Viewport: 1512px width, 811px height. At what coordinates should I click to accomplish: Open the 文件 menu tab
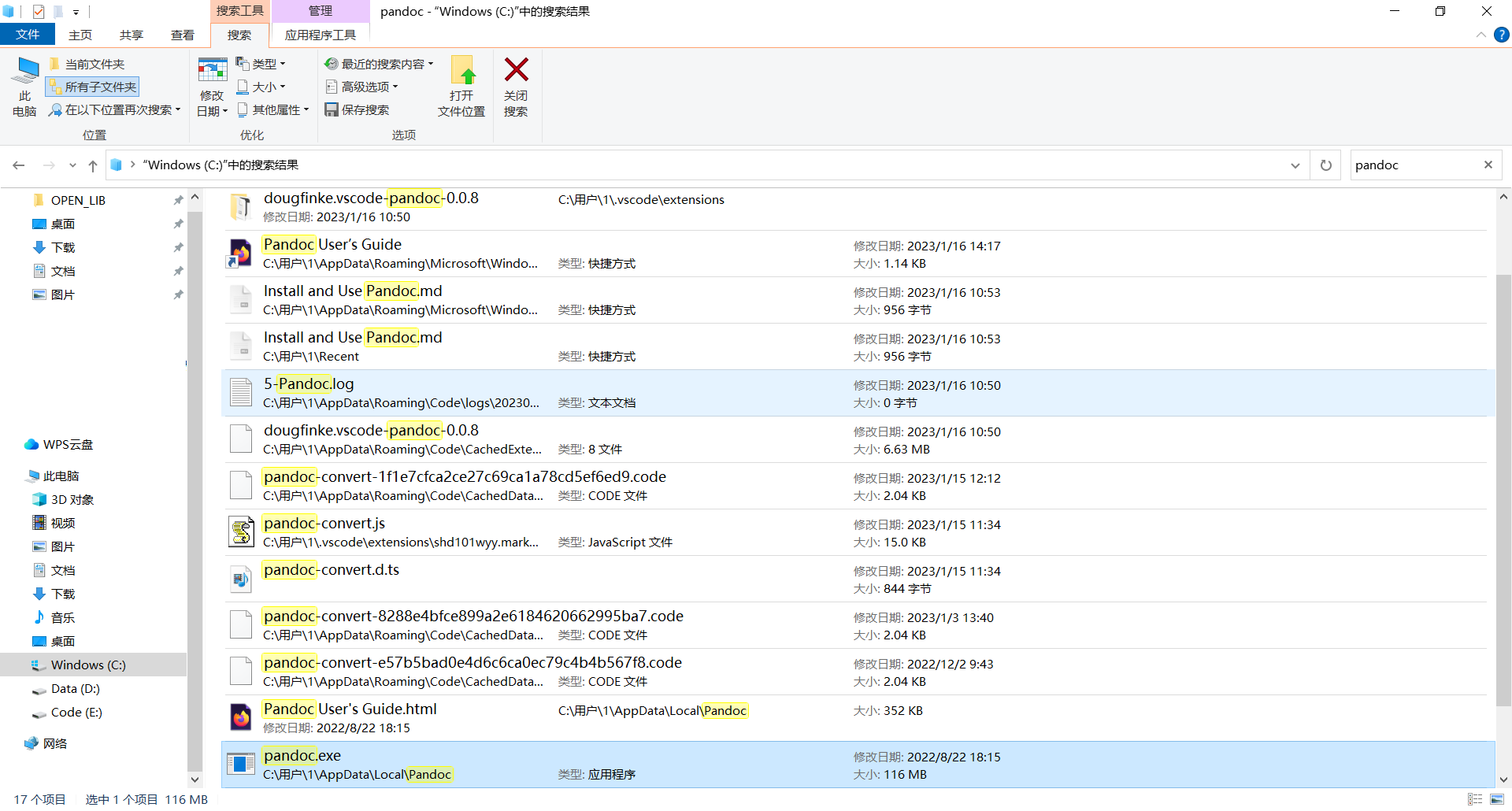[28, 35]
